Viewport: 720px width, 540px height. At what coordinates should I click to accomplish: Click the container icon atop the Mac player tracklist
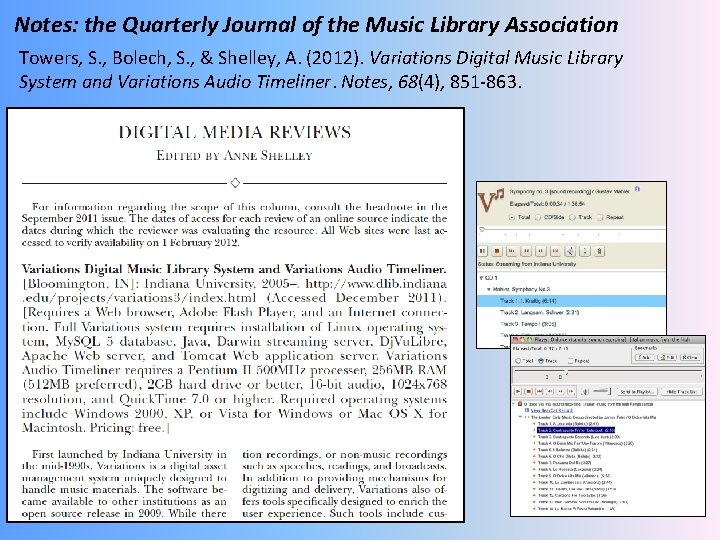pyautogui.click(x=520, y=404)
